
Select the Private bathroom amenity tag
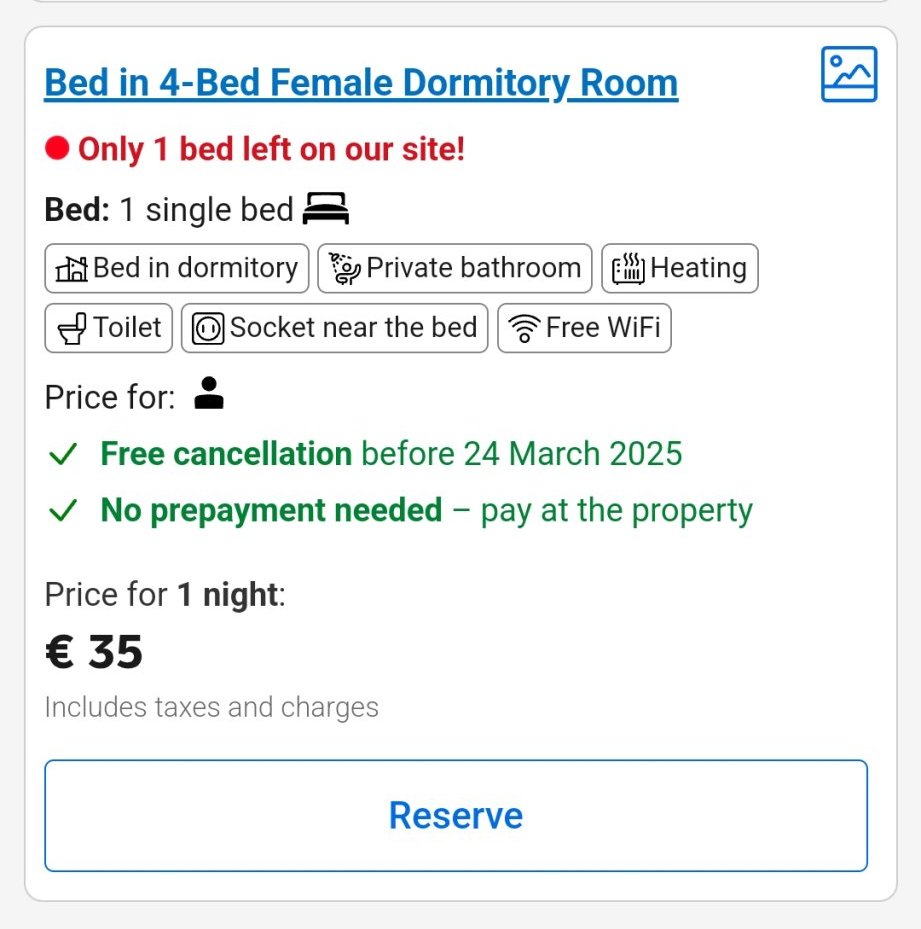tap(455, 269)
